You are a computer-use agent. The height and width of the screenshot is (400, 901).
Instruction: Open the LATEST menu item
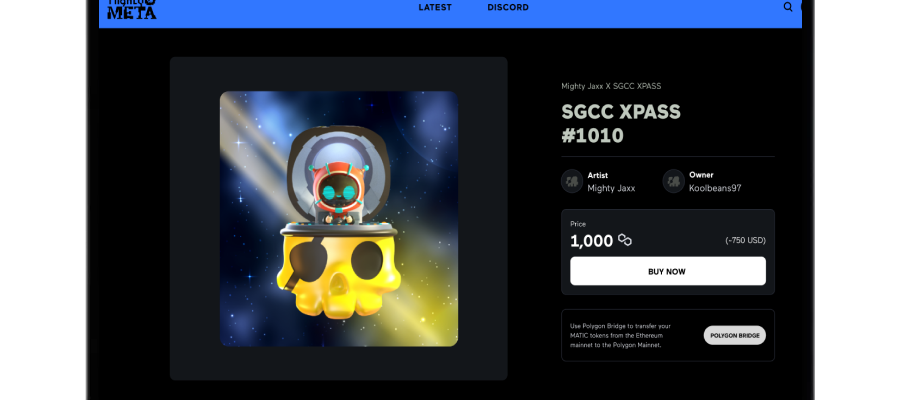coord(435,7)
